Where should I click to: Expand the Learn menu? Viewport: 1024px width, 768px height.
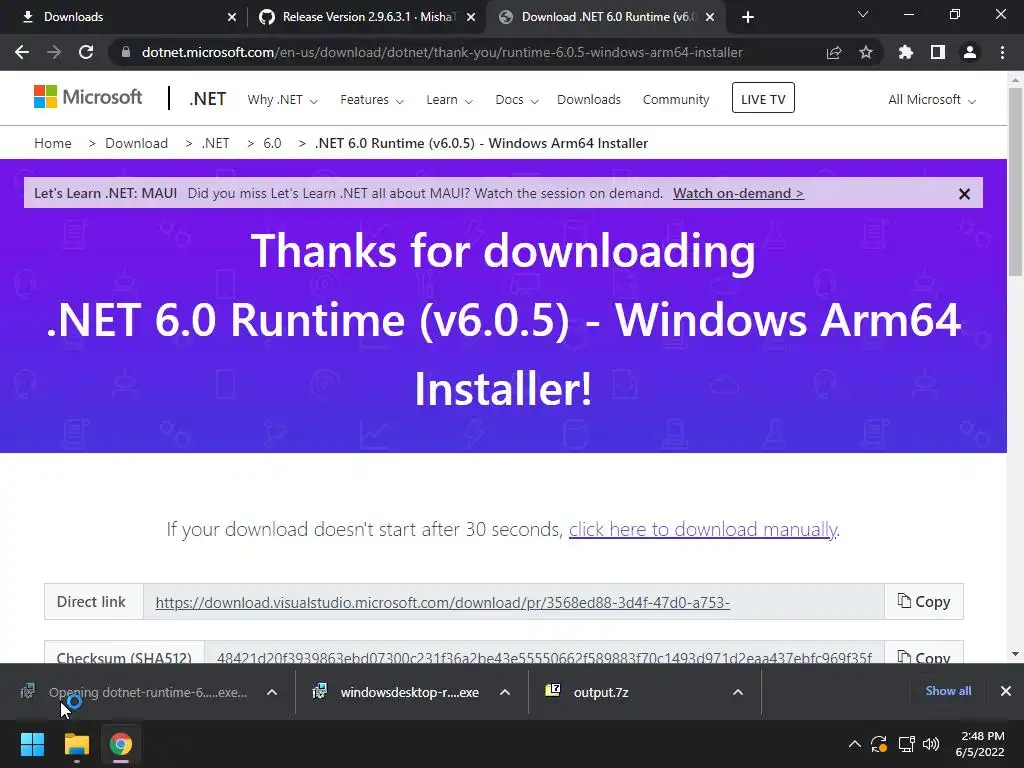coord(449,100)
